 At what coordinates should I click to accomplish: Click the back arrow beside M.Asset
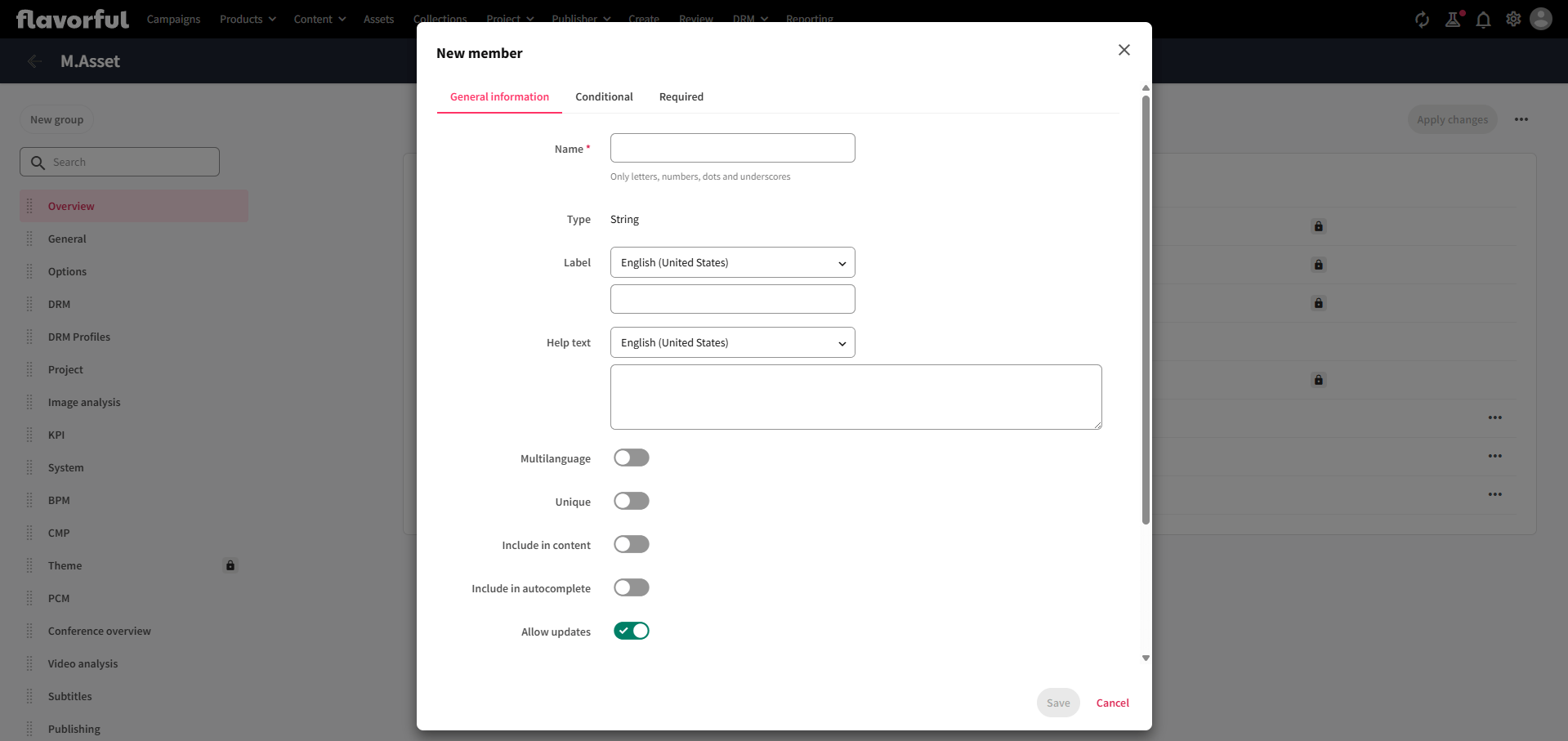tap(34, 61)
